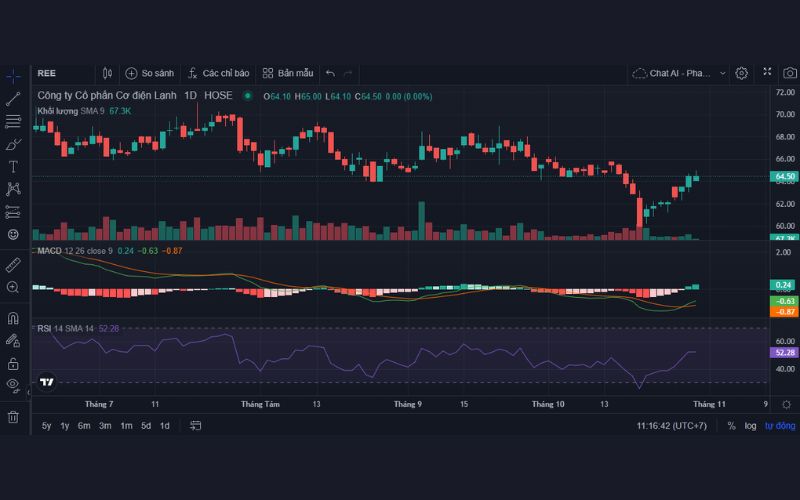
Task: Open chart settings gear icon
Action: 742,73
